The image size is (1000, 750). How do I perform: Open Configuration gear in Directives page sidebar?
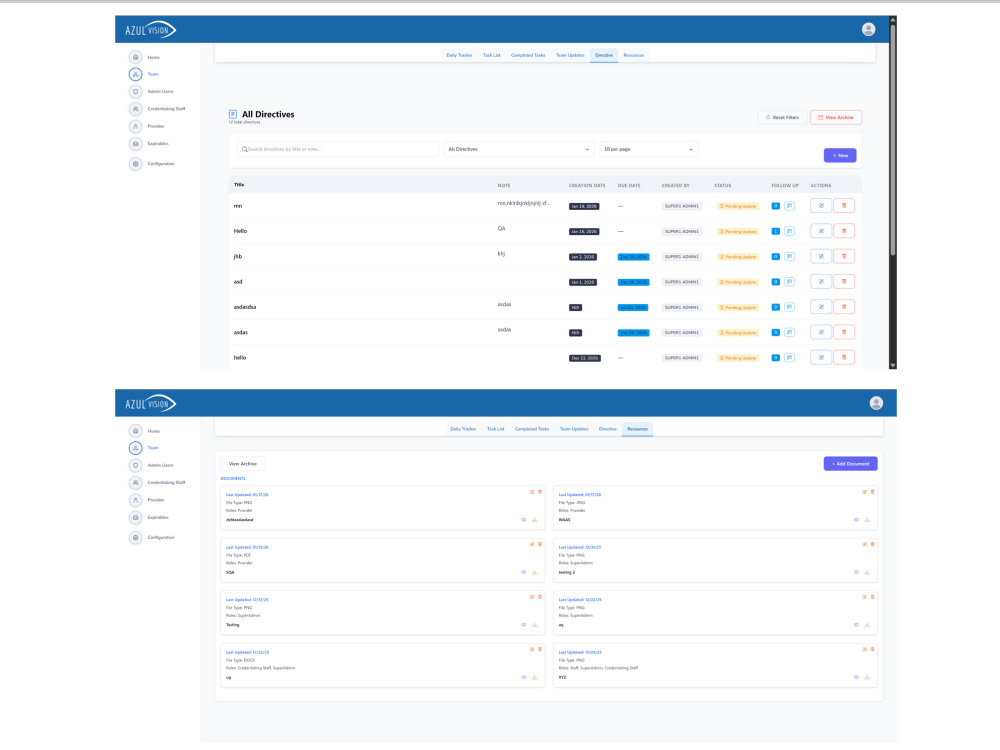click(135, 164)
